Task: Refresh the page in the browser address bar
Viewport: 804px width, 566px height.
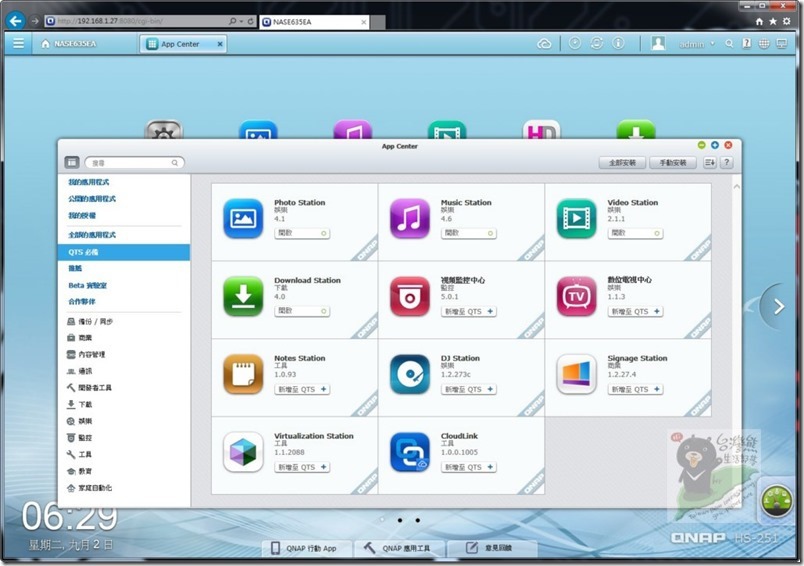Action: (x=250, y=22)
